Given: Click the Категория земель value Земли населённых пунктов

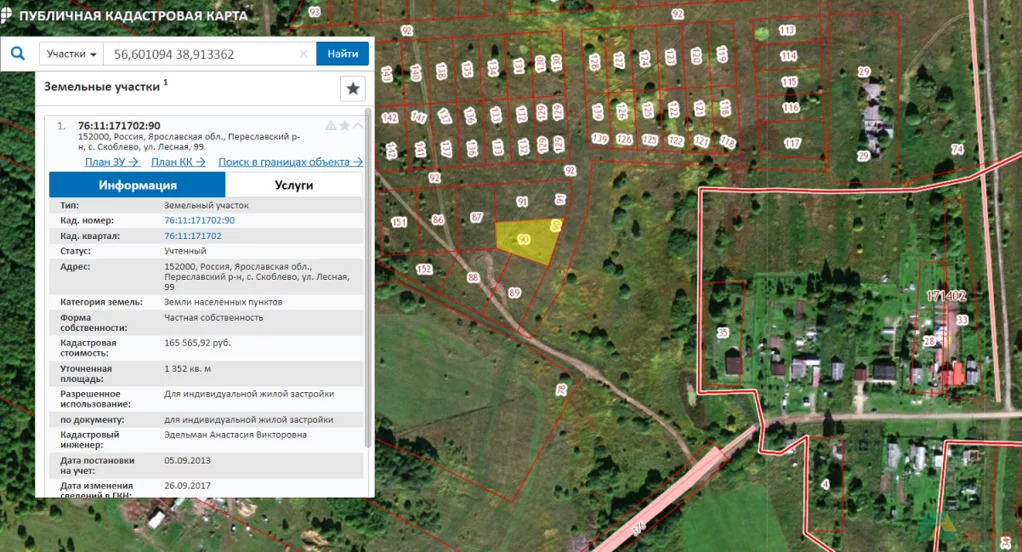Looking at the screenshot, I should tap(224, 302).
